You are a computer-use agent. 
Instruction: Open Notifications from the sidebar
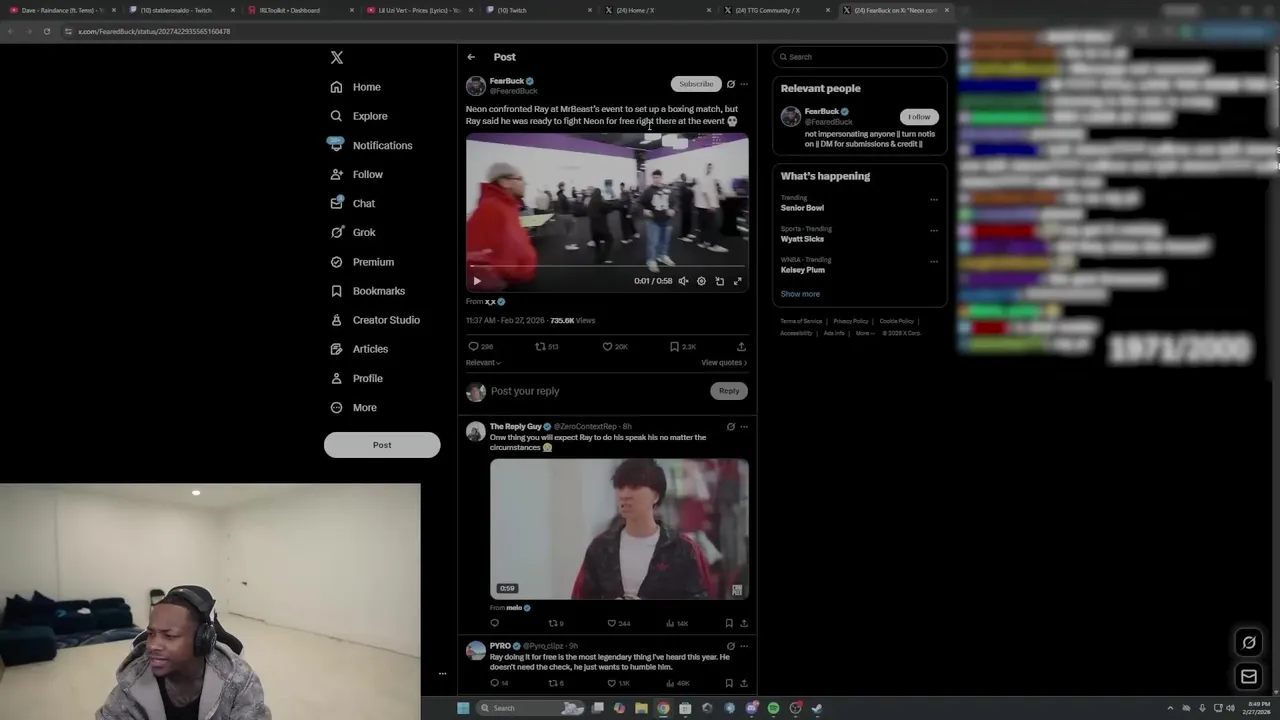coord(371,145)
